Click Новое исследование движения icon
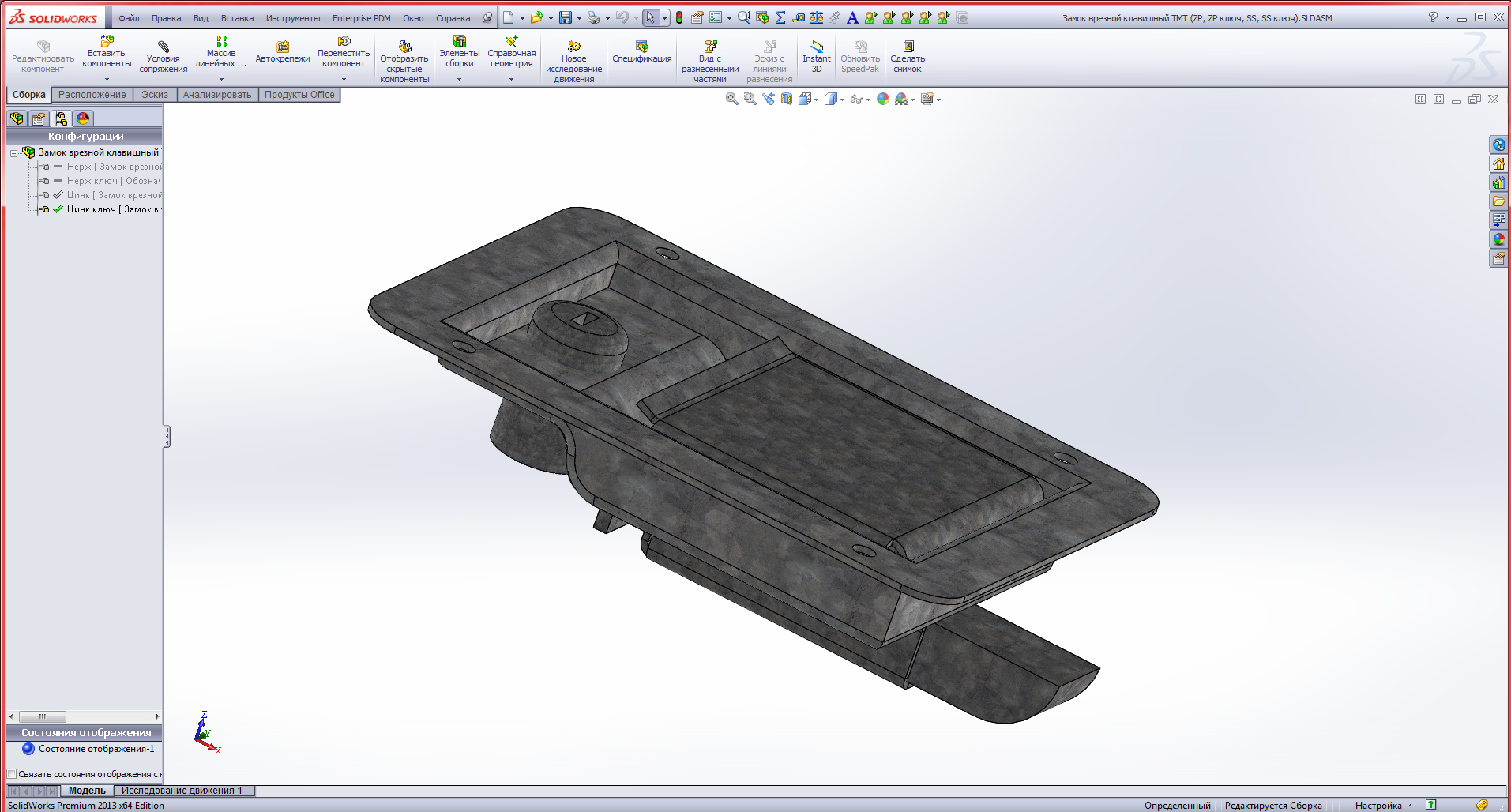This screenshot has width=1511, height=812. pyautogui.click(x=573, y=62)
